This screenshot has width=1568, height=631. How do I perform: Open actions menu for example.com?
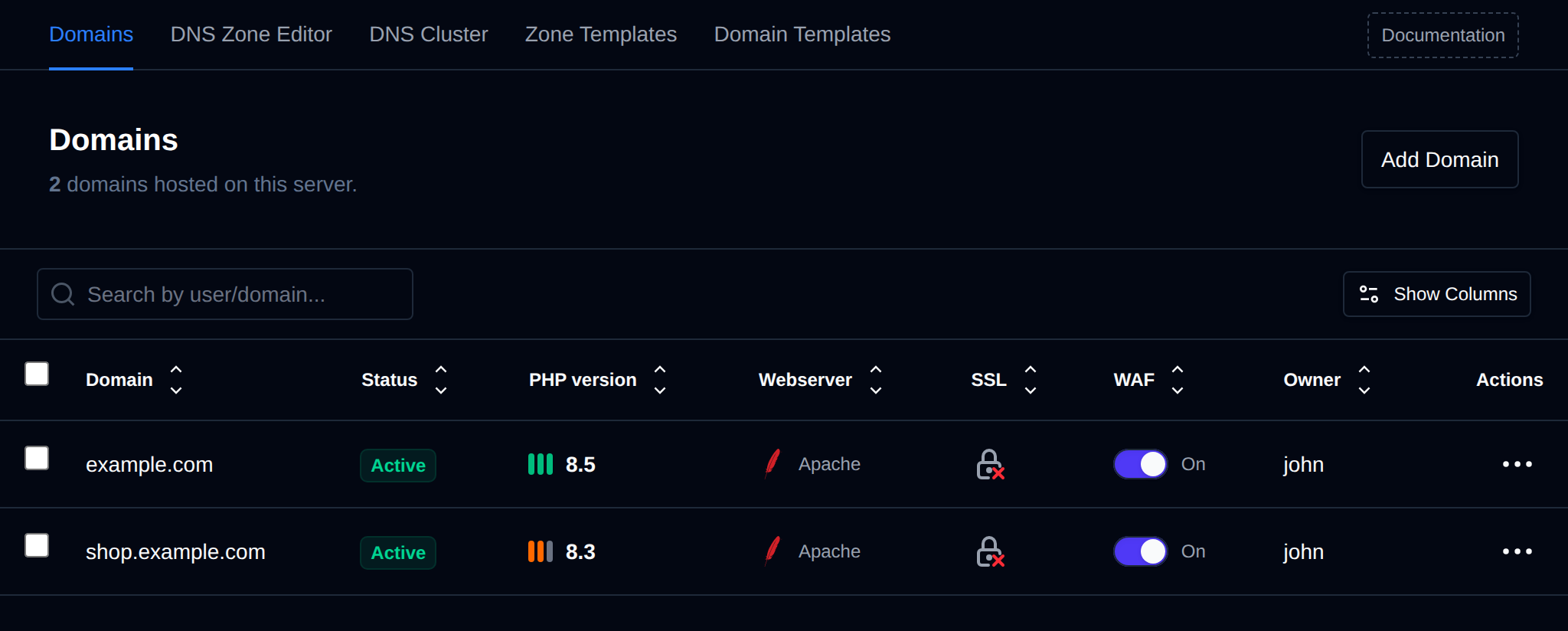tap(1517, 464)
